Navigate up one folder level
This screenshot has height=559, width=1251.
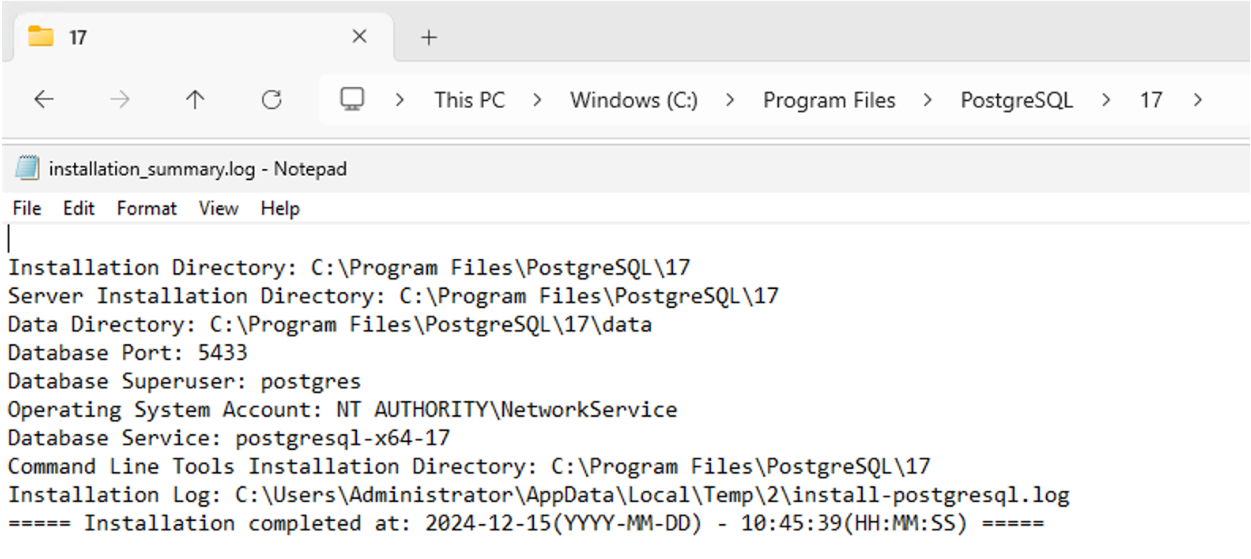(195, 100)
